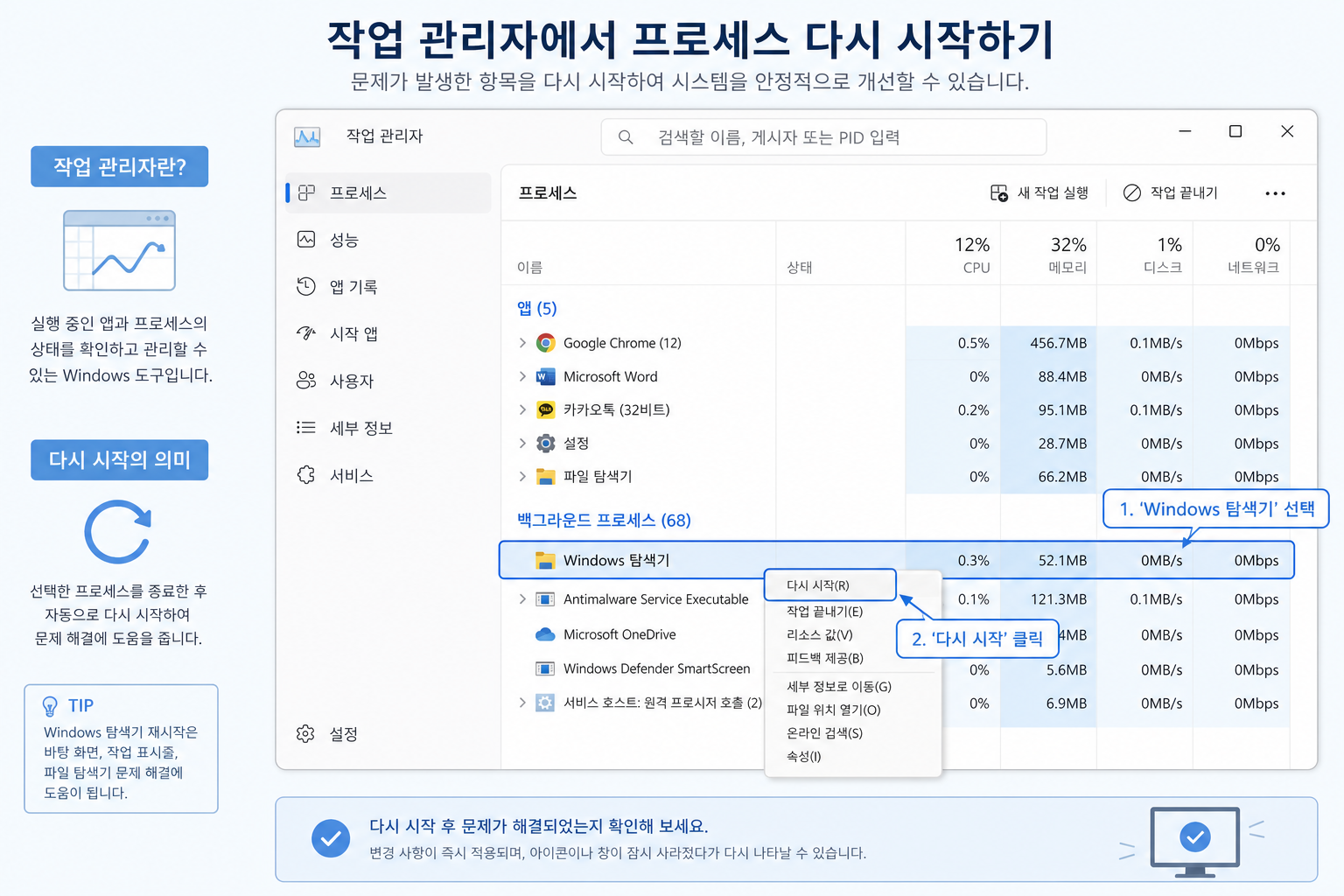Click the 파일 탐색기 folder icon
The width and height of the screenshot is (1344, 896).
(545, 477)
